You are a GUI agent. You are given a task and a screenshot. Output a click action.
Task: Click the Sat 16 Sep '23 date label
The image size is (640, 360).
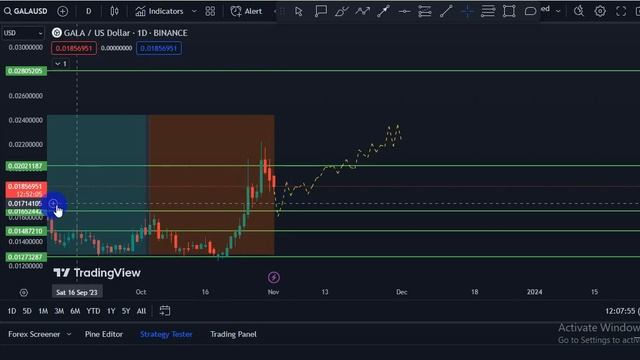coord(77,292)
